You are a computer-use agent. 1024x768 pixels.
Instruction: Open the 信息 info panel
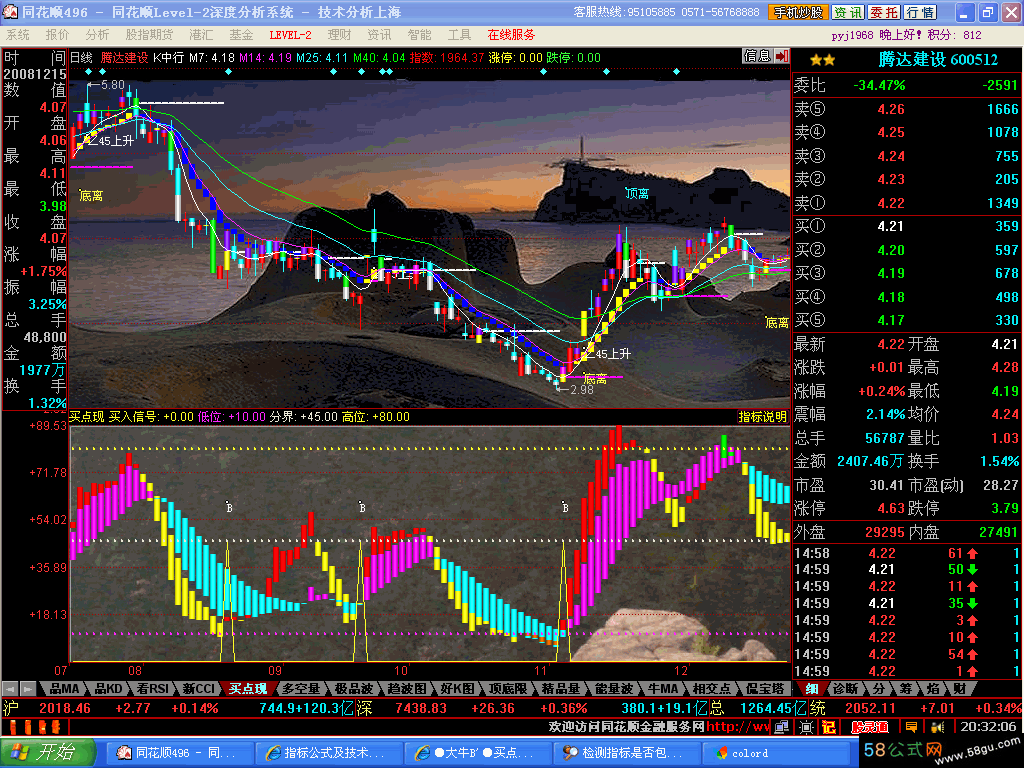pyautogui.click(x=757, y=56)
